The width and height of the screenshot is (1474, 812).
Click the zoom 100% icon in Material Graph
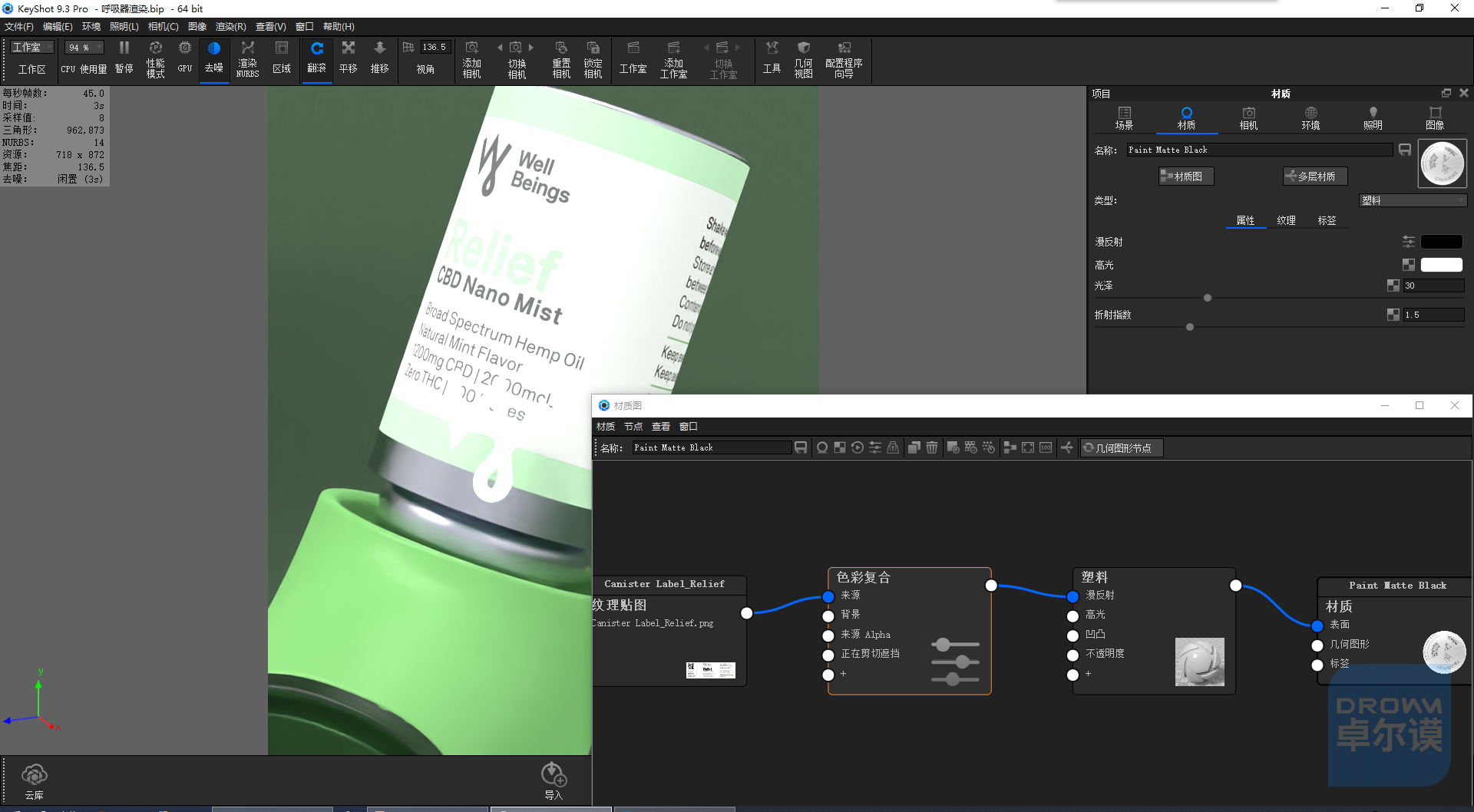[x=1046, y=447]
